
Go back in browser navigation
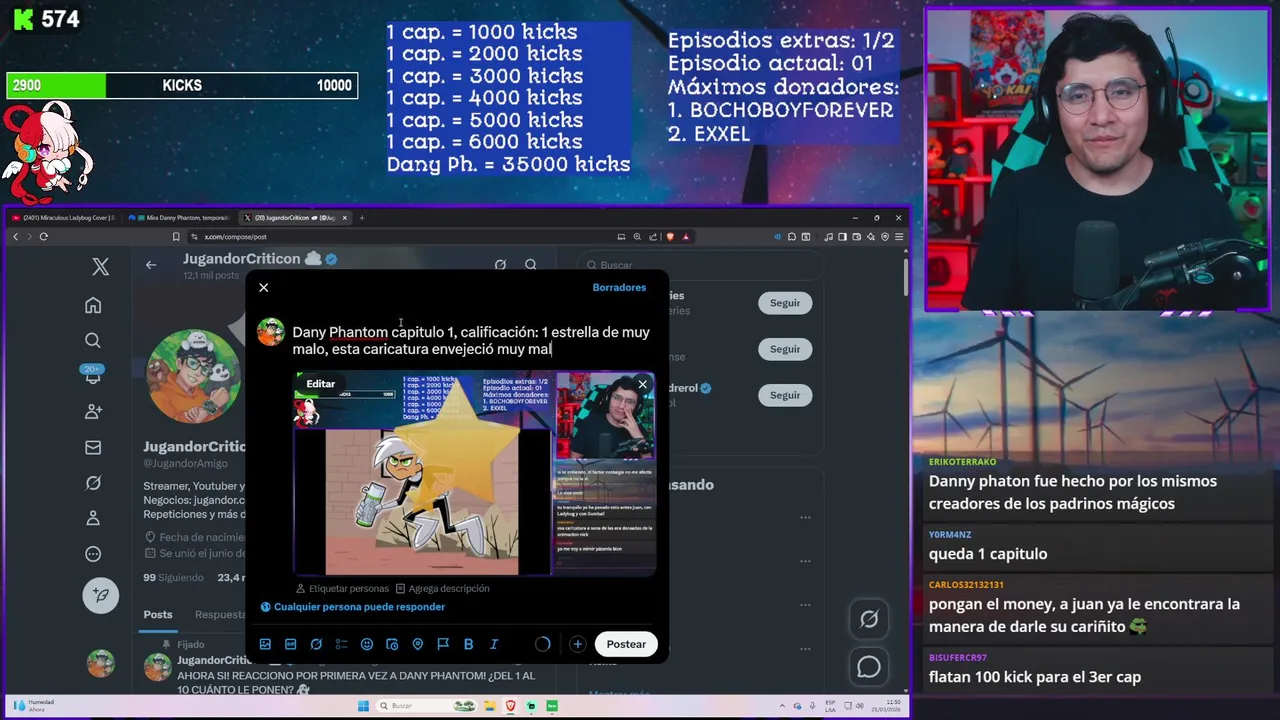15,237
